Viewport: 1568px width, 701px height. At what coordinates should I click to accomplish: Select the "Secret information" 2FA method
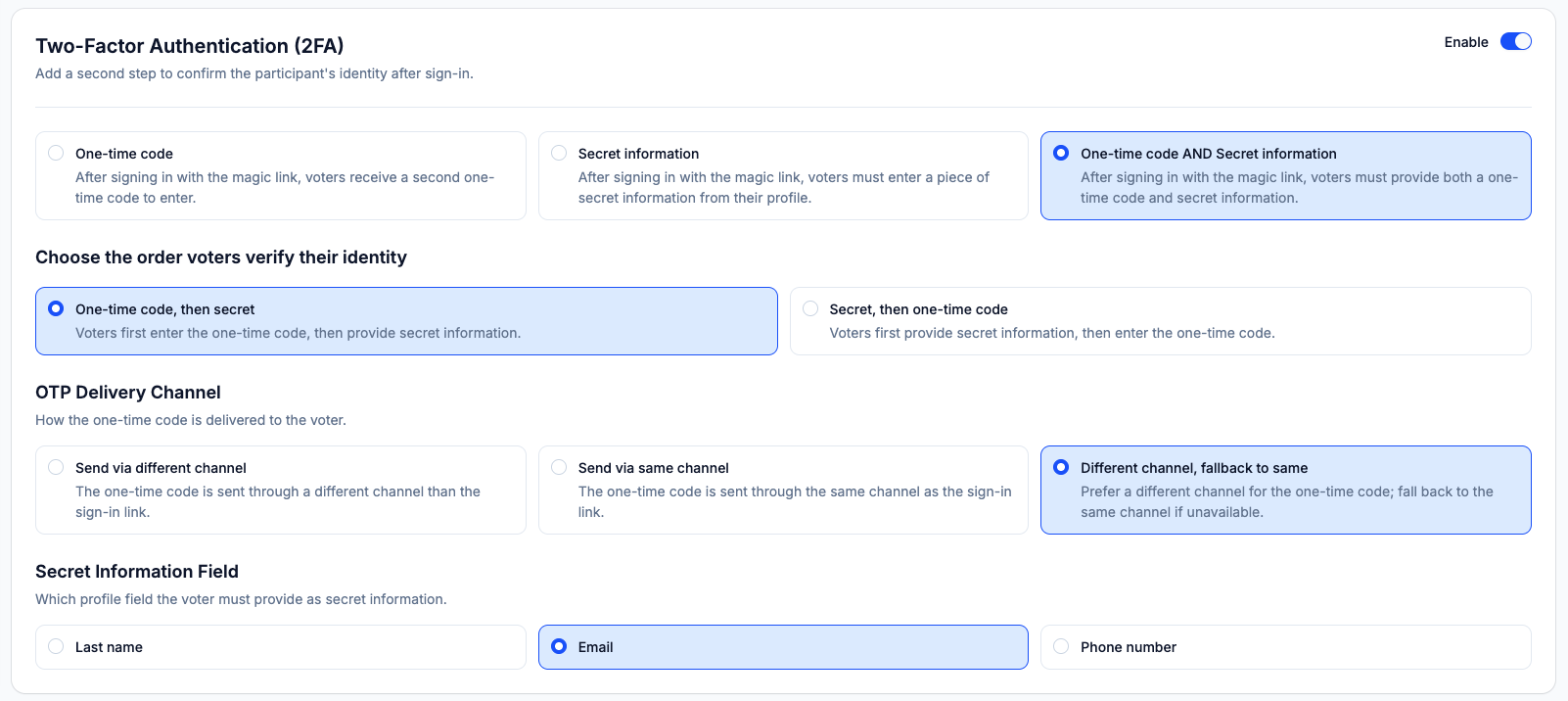tap(559, 154)
